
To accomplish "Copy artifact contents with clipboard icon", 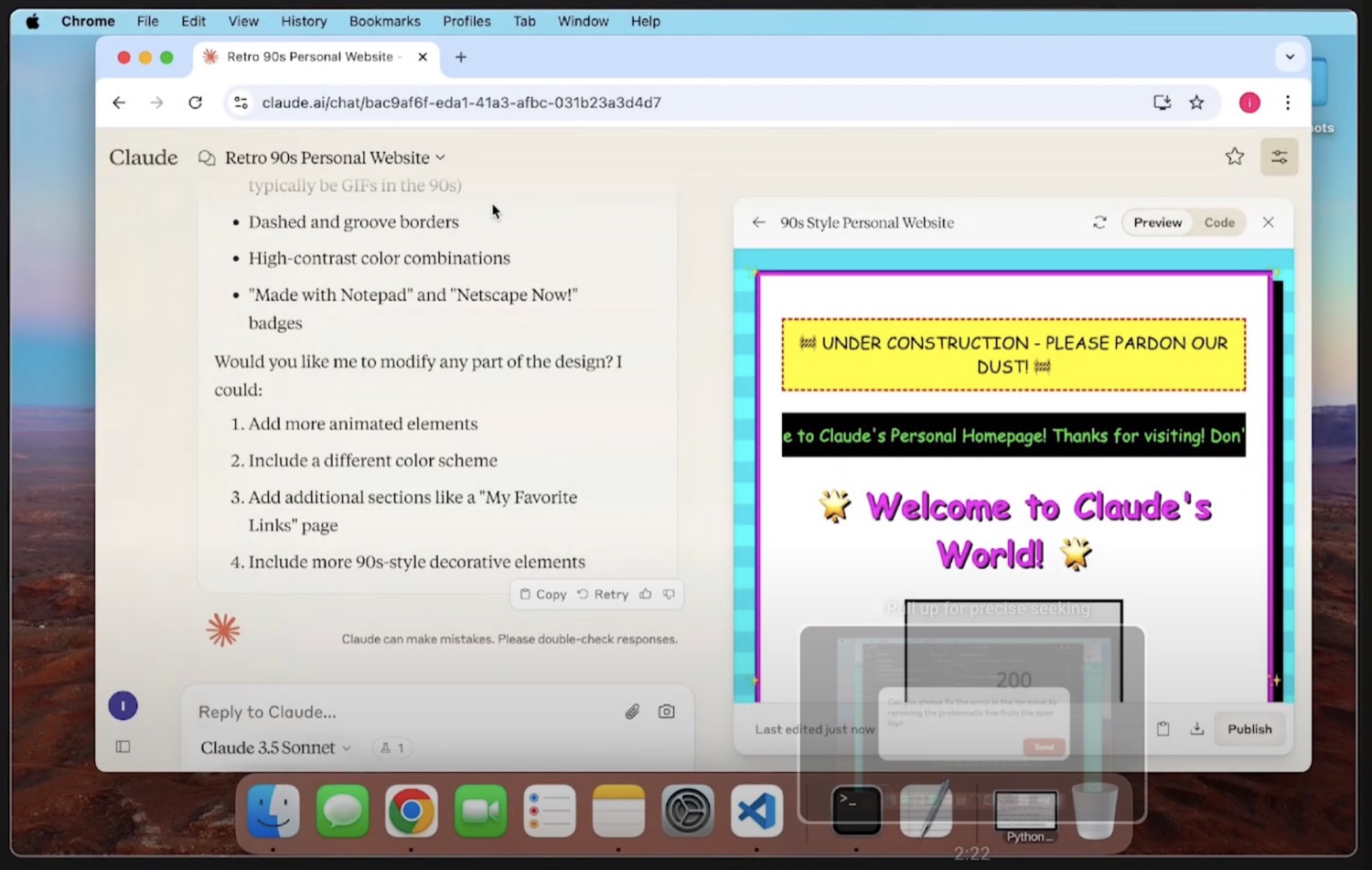I will tap(1163, 729).
